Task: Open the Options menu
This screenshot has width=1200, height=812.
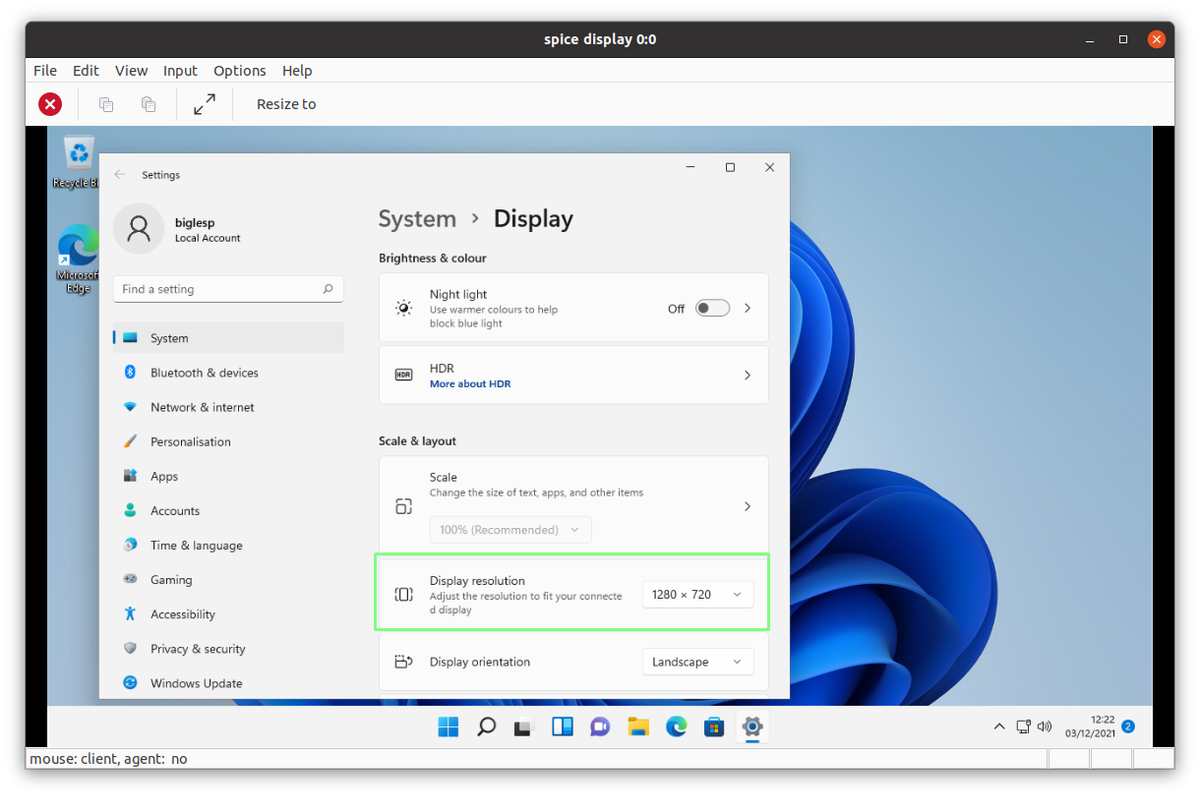Action: click(239, 70)
